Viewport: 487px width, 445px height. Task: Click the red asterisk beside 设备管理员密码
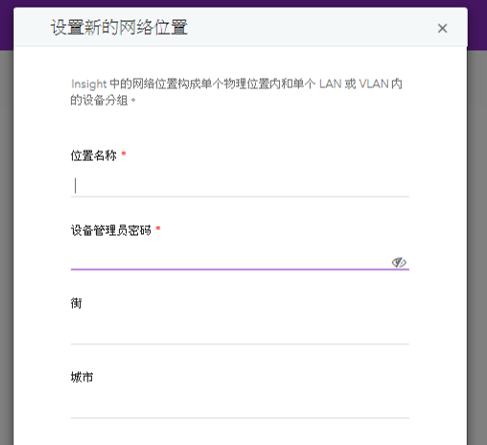[158, 228]
